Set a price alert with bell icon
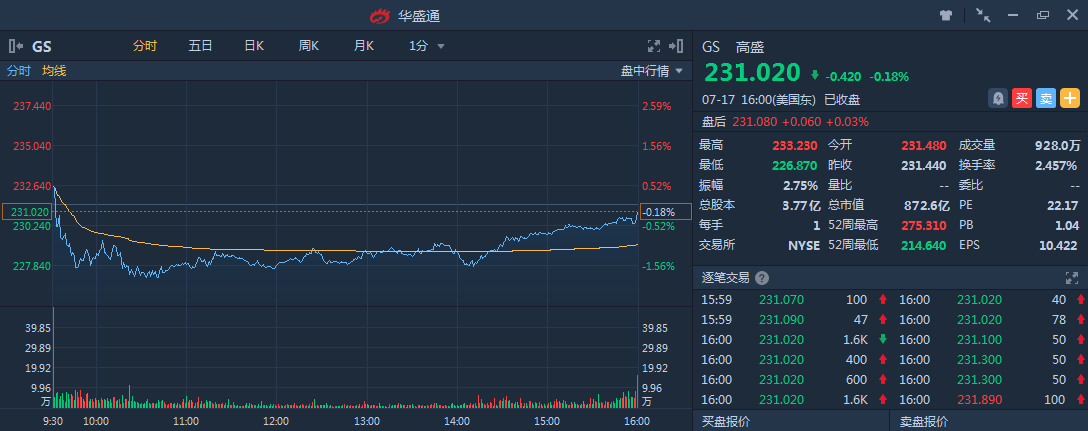 tap(997, 98)
